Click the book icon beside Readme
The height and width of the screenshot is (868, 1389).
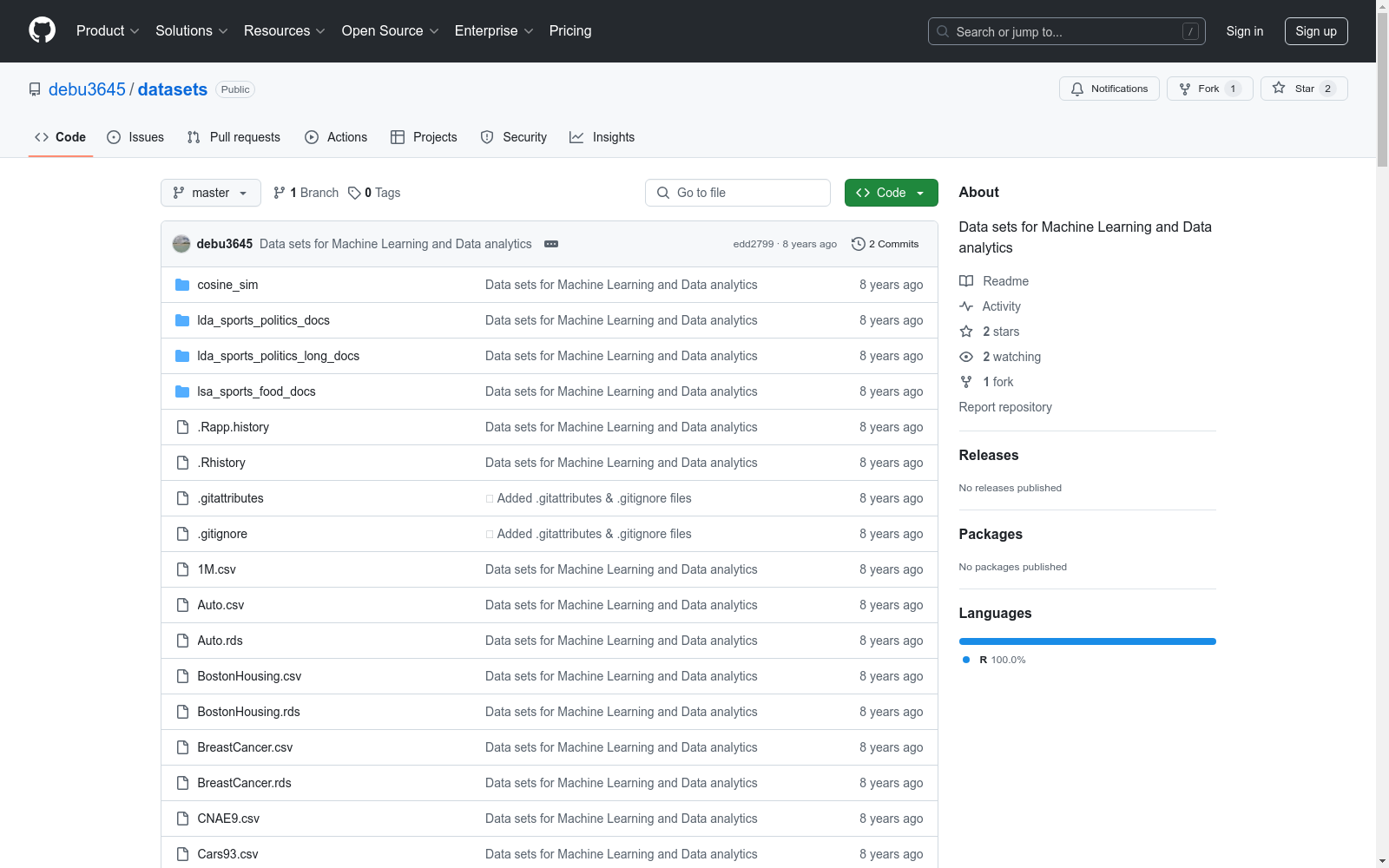pos(966,281)
